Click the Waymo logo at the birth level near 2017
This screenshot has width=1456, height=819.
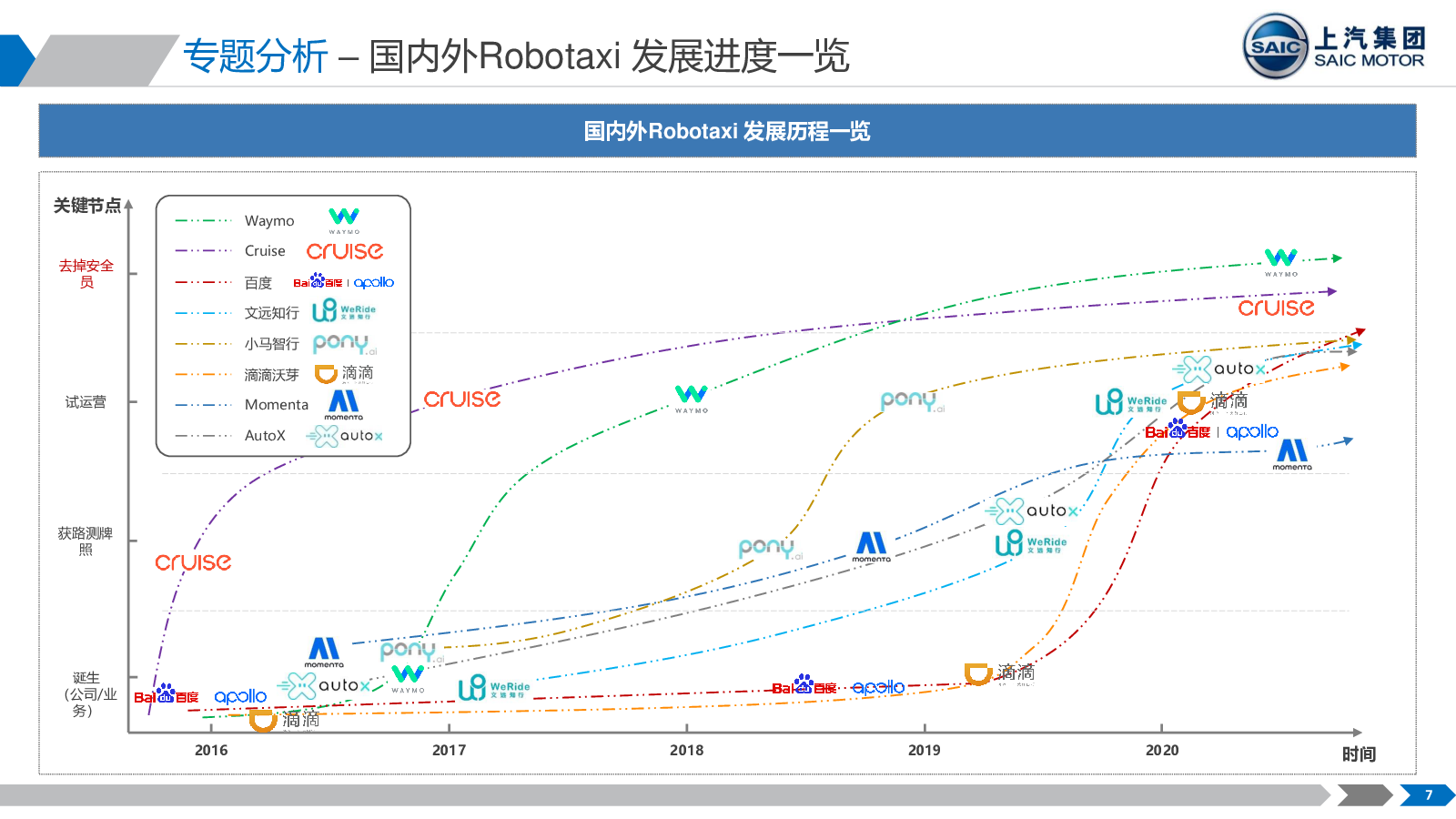coord(408,679)
